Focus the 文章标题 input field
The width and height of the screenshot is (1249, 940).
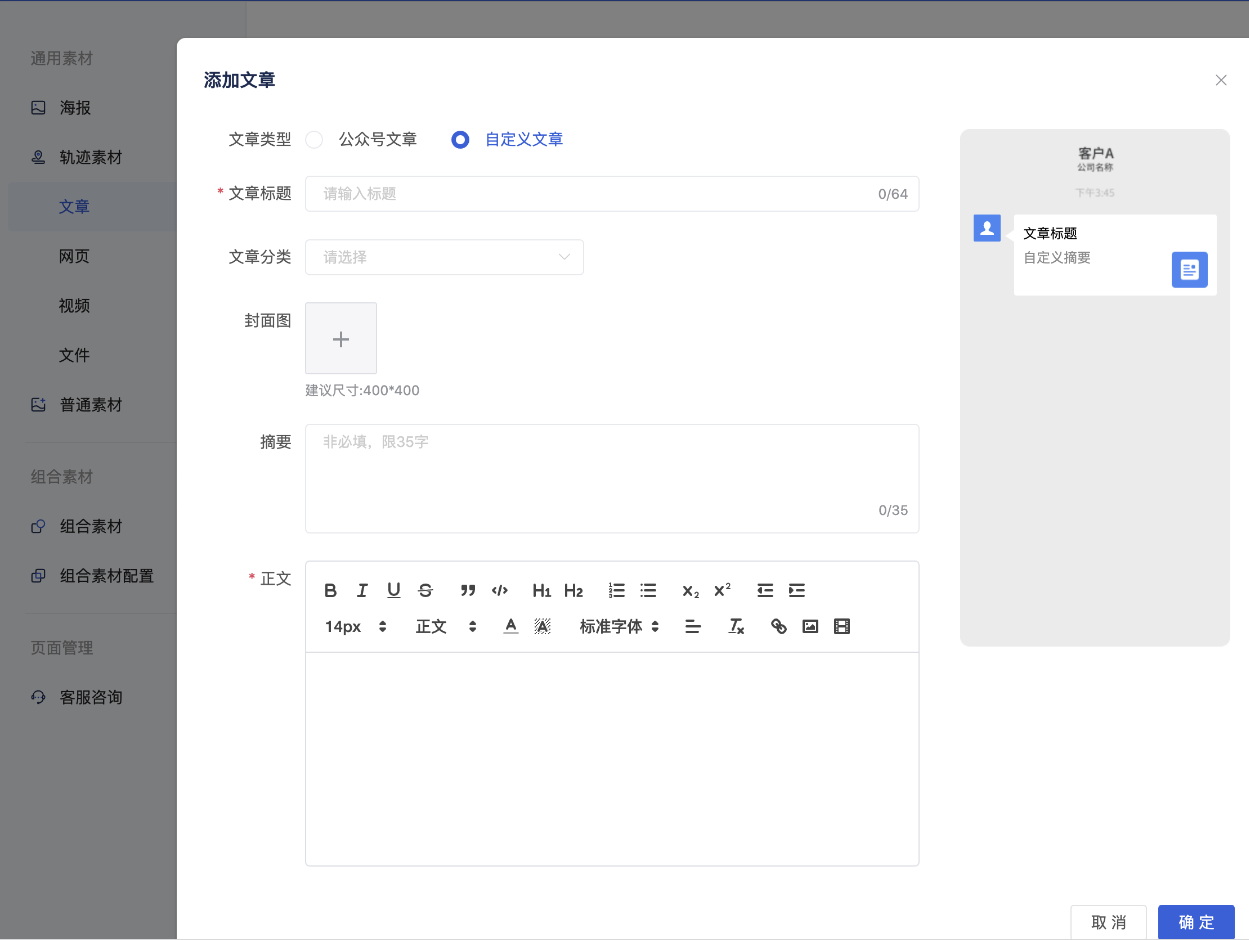[612, 194]
